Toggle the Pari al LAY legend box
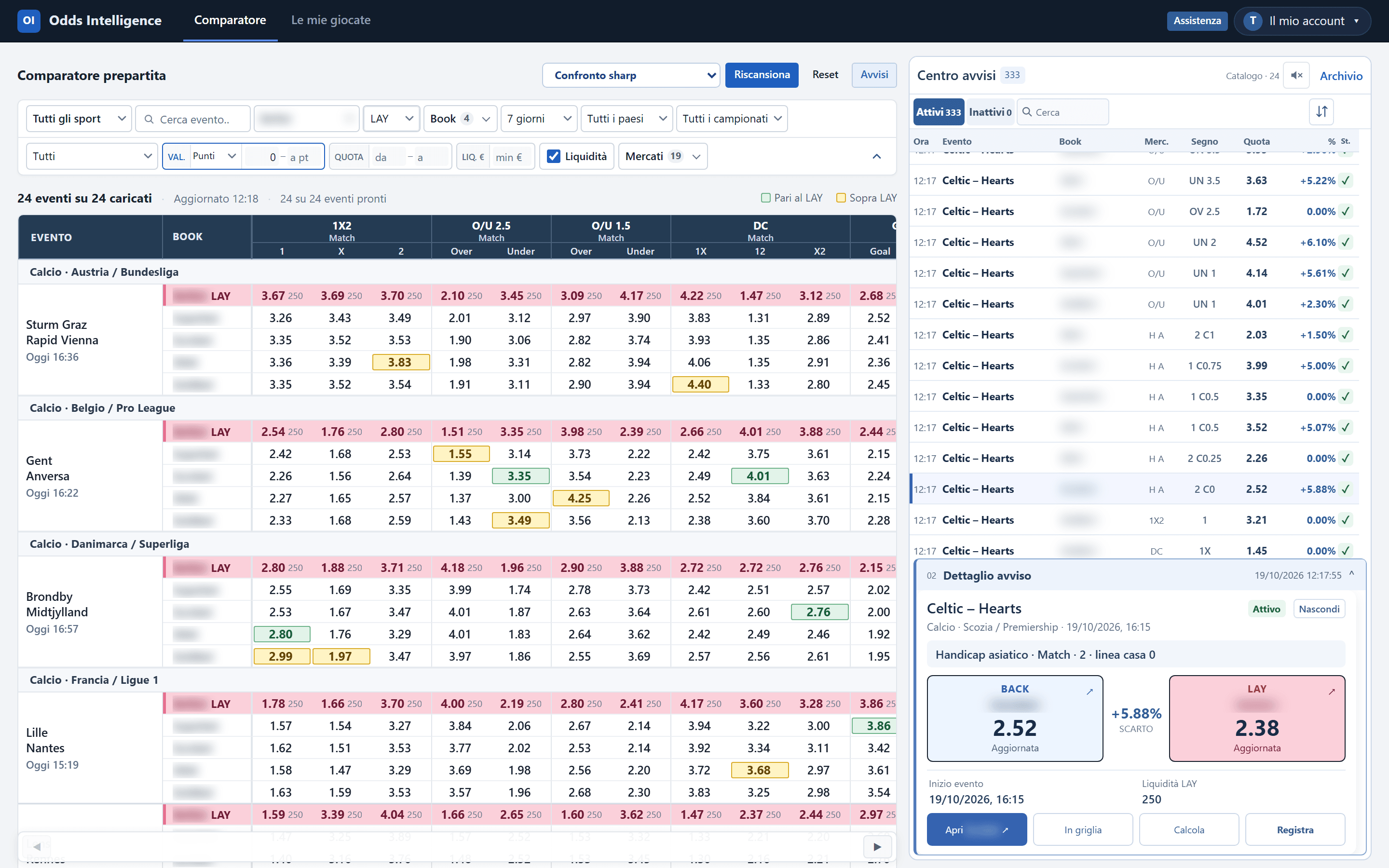Screen dimensions: 1389x868 tap(765, 198)
